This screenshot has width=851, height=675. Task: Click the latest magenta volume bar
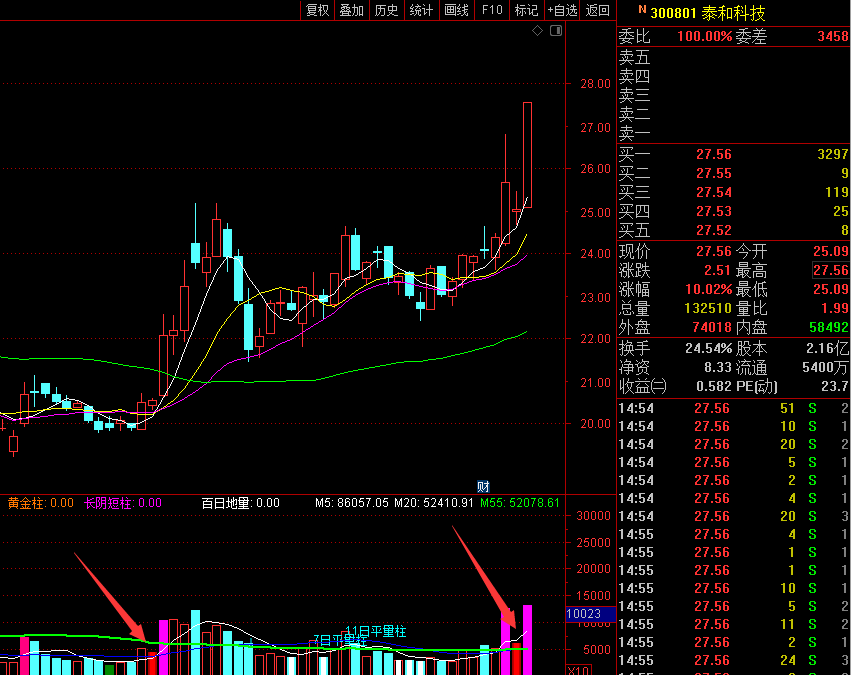(528, 640)
